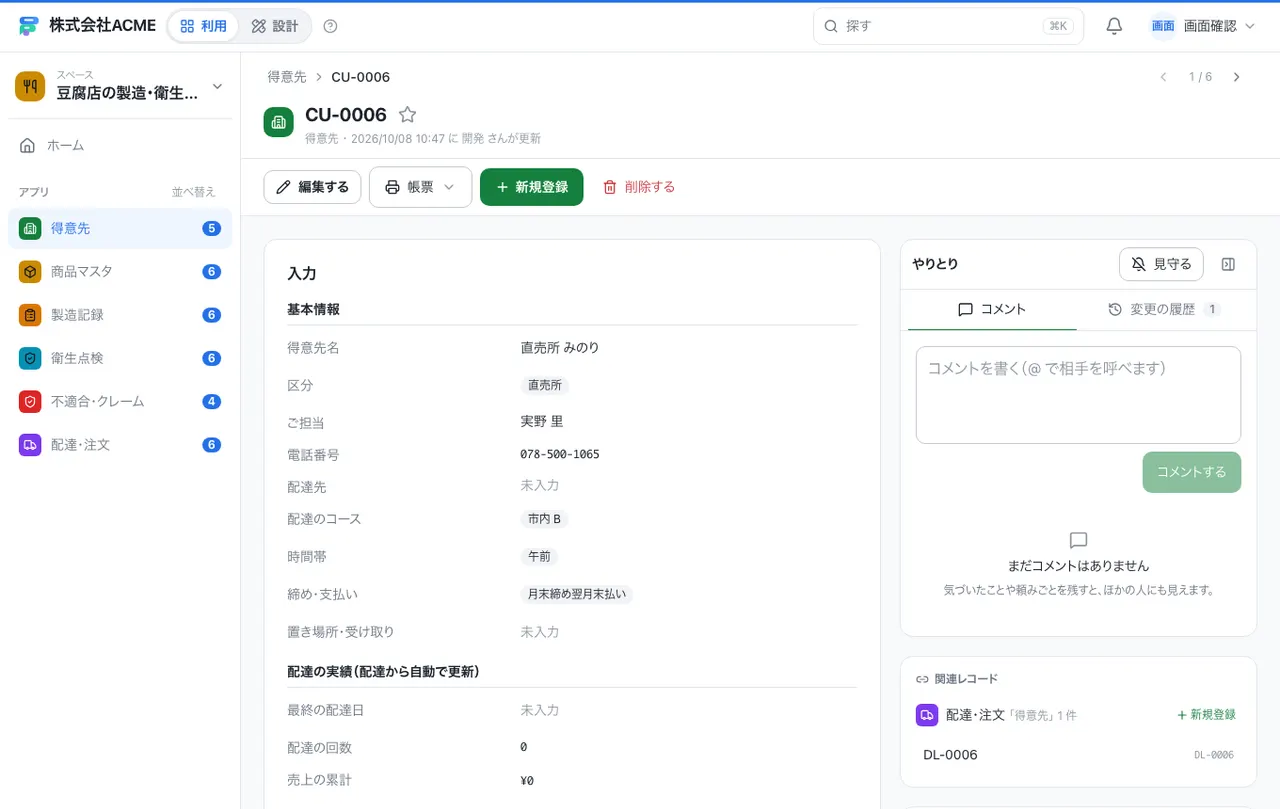The width and height of the screenshot is (1280, 809).
Task: Collapse the やりとり side panel icon
Action: [x=1229, y=264]
